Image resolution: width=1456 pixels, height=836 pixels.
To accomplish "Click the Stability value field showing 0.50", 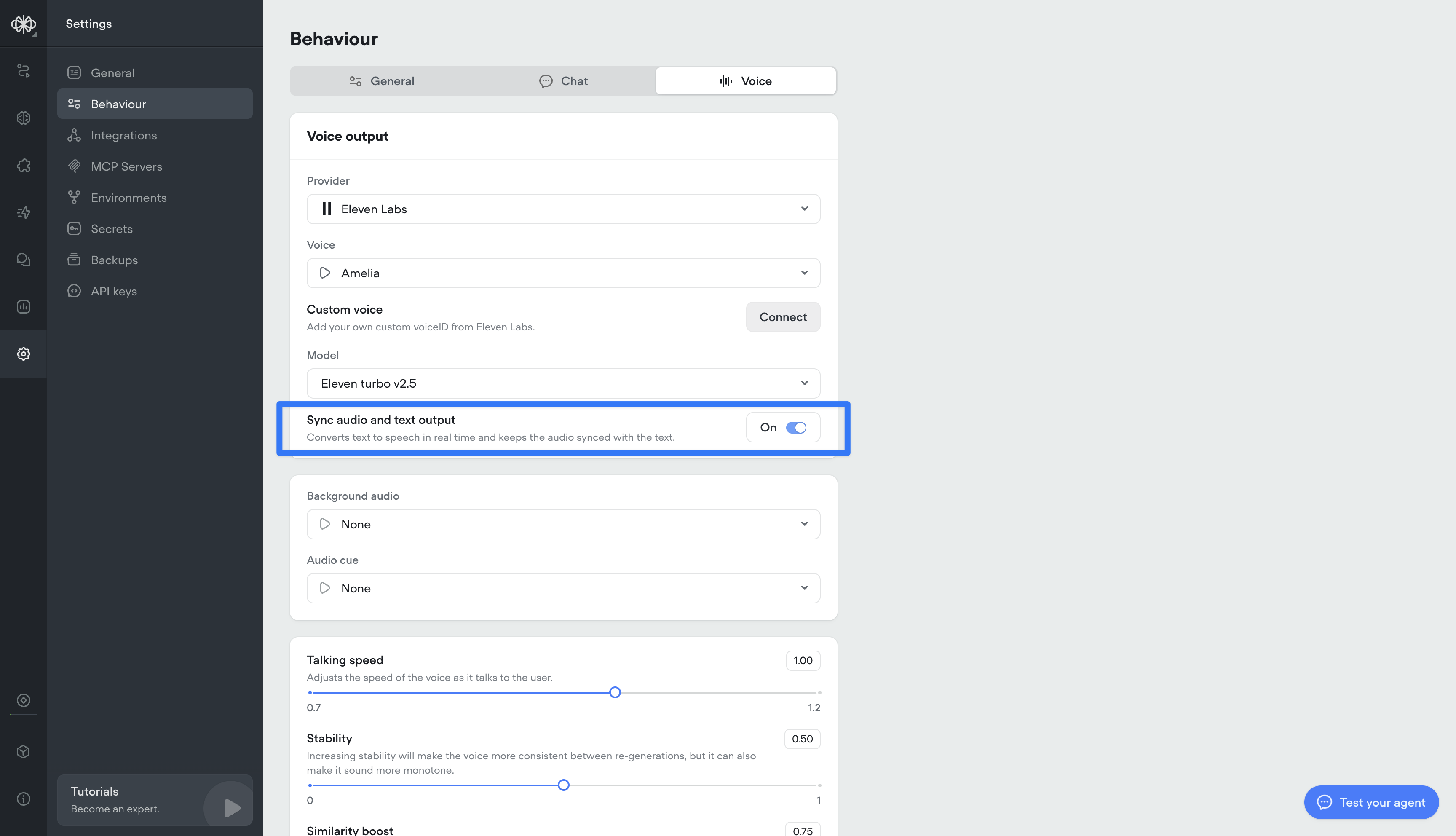I will 802,739.
